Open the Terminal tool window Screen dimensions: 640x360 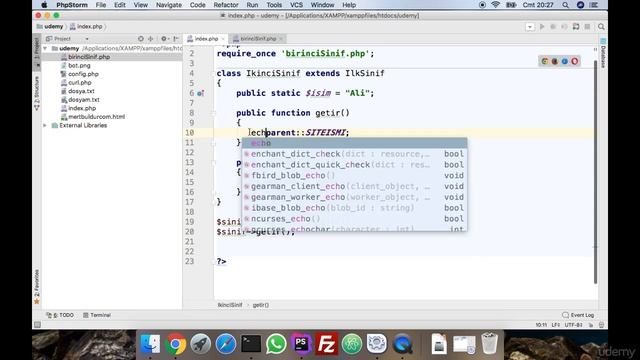(97, 315)
